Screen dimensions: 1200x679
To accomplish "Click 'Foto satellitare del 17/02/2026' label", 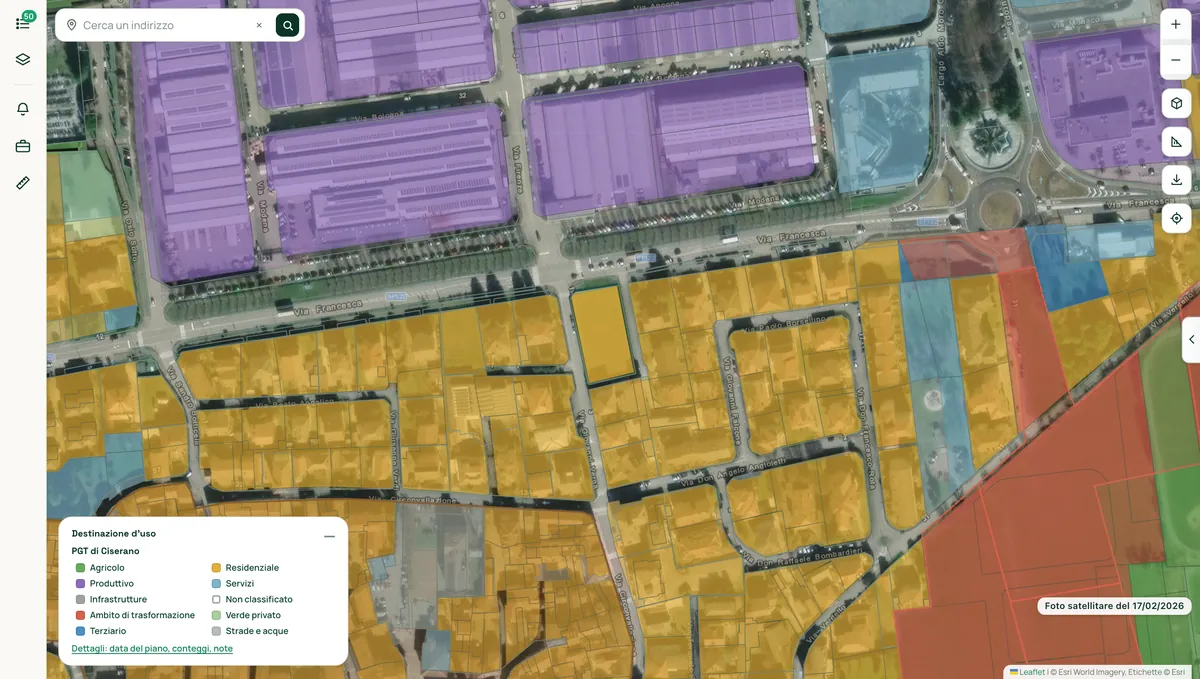I will [1114, 606].
